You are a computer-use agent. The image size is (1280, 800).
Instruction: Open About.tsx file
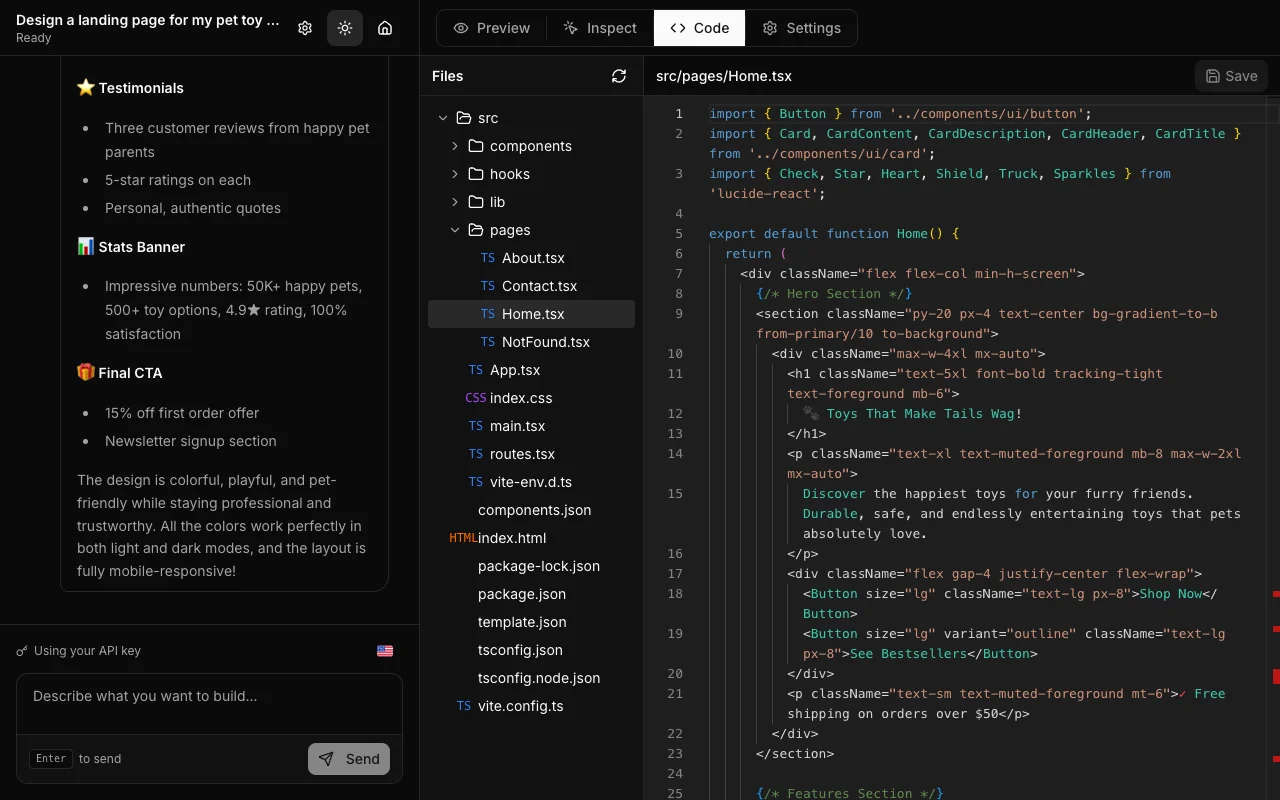[531, 258]
